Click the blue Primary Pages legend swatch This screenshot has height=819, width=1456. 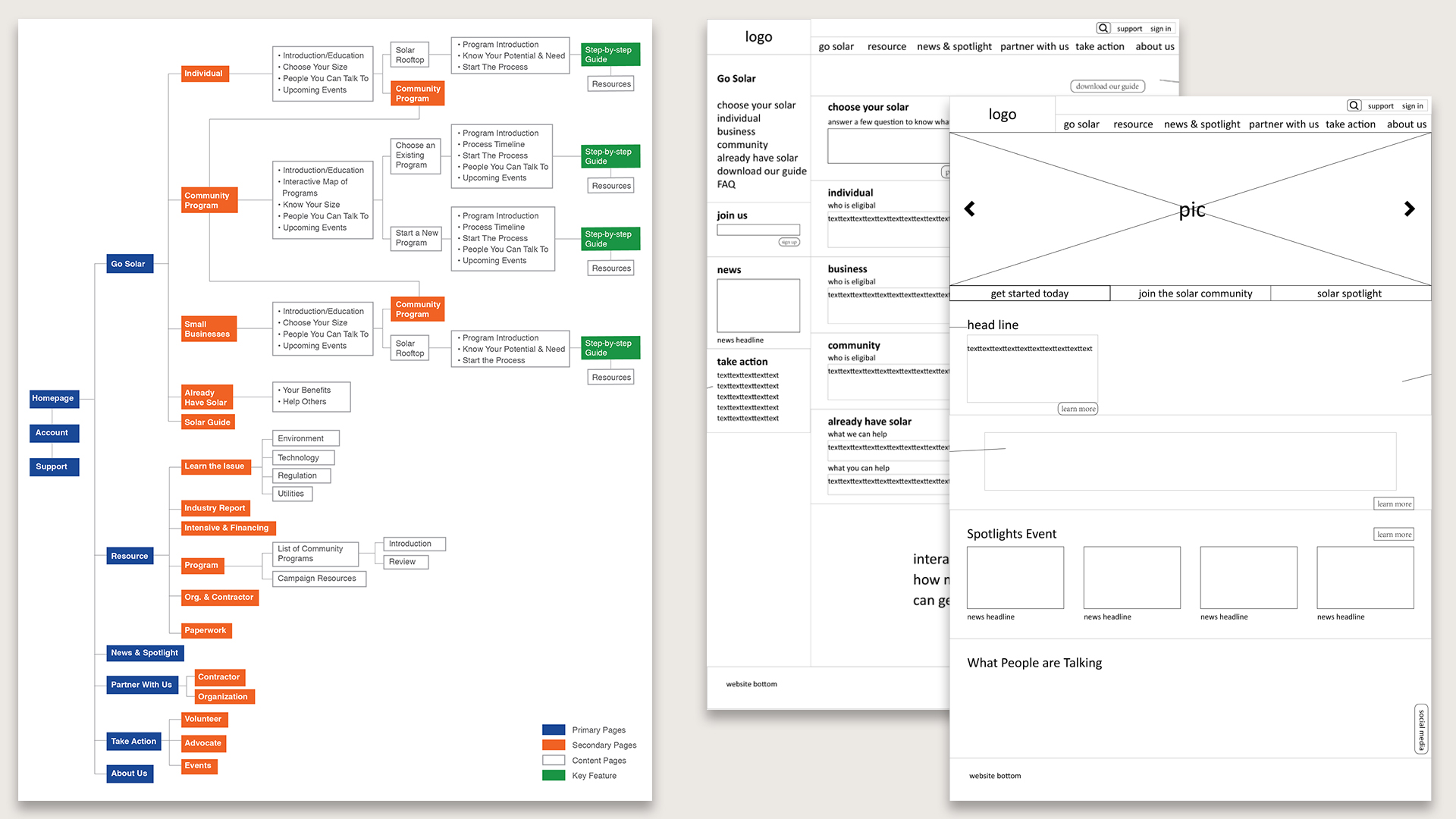554,730
